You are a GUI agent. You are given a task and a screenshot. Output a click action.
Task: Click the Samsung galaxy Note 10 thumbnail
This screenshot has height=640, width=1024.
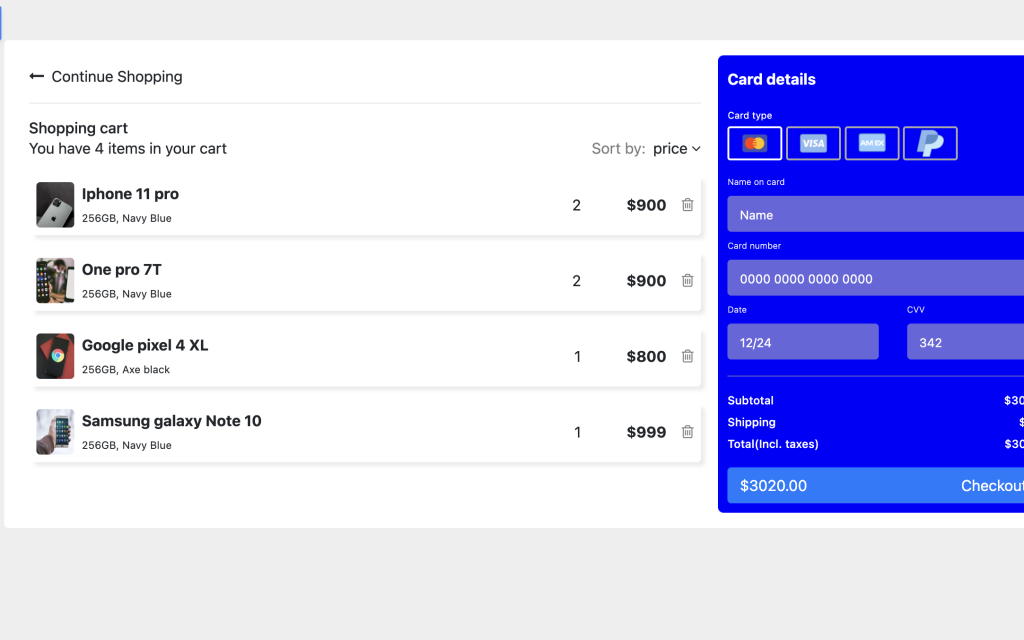coord(55,431)
